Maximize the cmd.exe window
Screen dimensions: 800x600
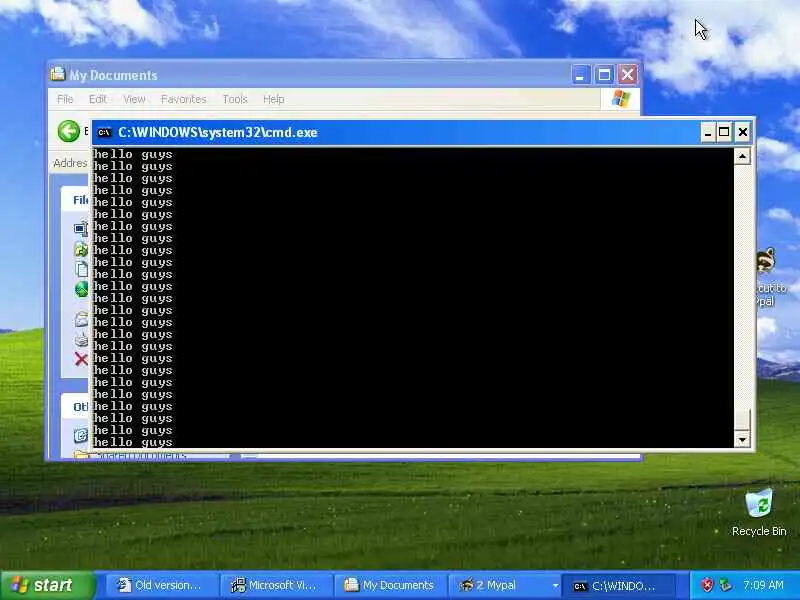coord(724,133)
